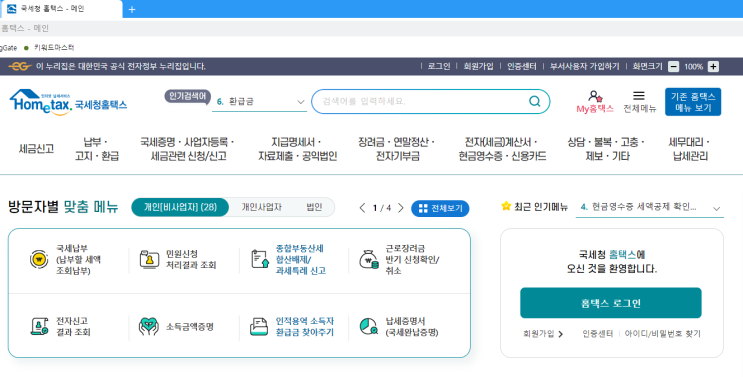This screenshot has width=743, height=377.
Task: Click the search magnifier icon
Action: 535,101
